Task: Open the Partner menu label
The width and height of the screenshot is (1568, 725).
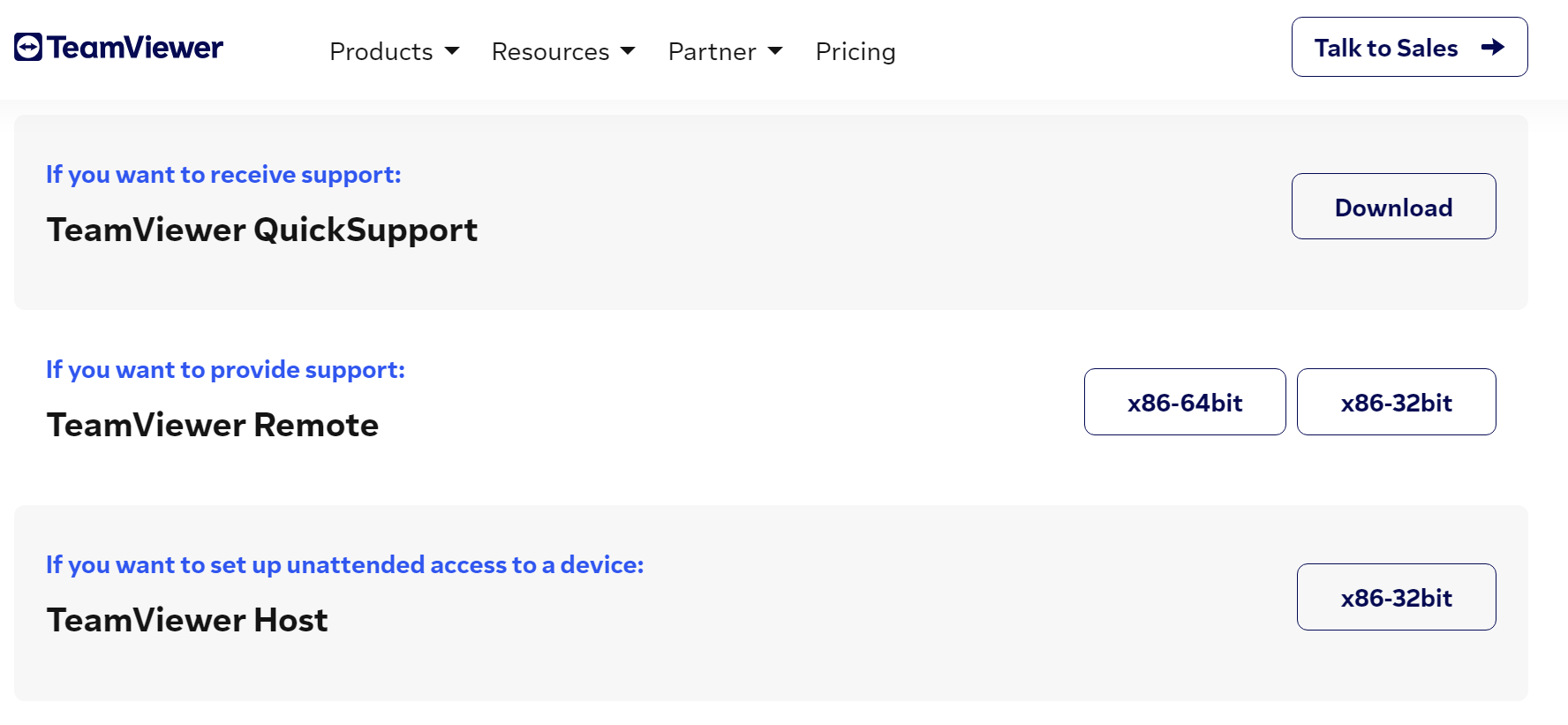Action: point(712,52)
